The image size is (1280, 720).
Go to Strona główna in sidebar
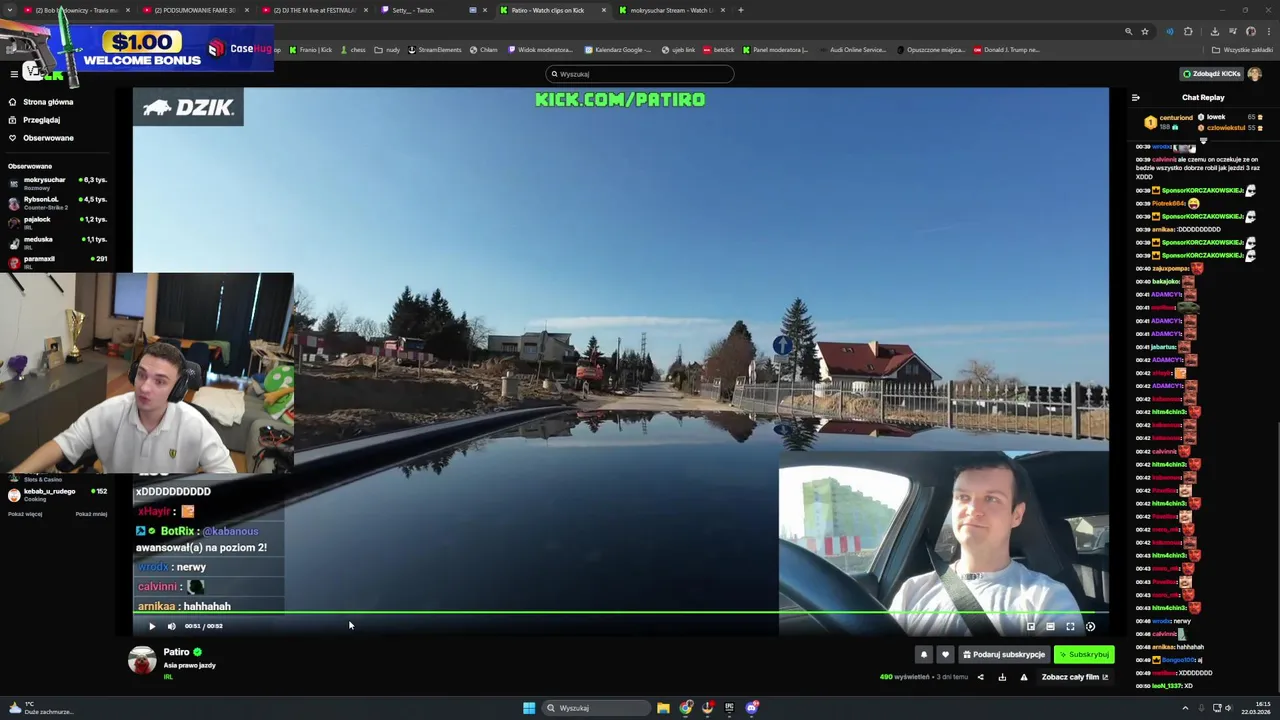[48, 102]
